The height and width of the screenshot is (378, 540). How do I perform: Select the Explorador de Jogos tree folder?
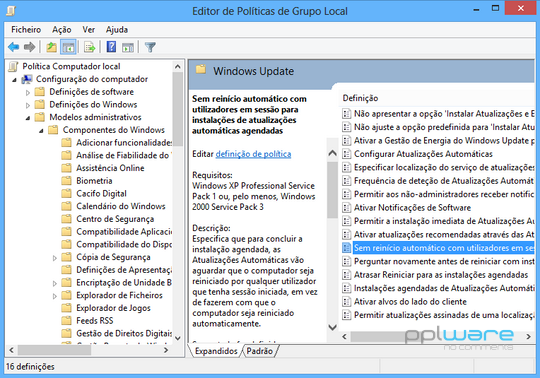113,308
